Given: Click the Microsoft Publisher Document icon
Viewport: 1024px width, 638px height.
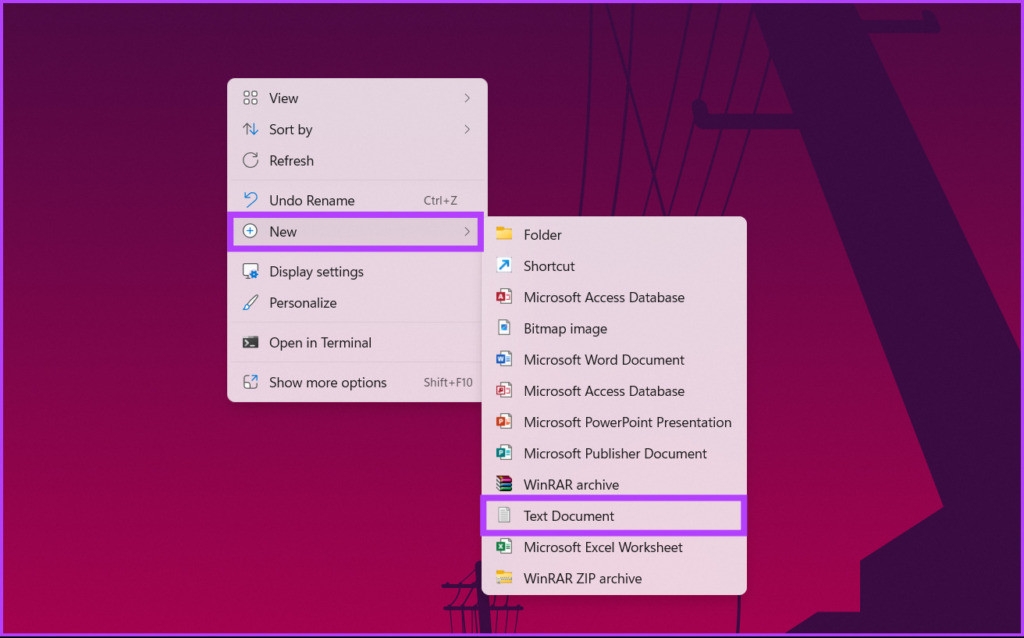Looking at the screenshot, I should tap(504, 453).
